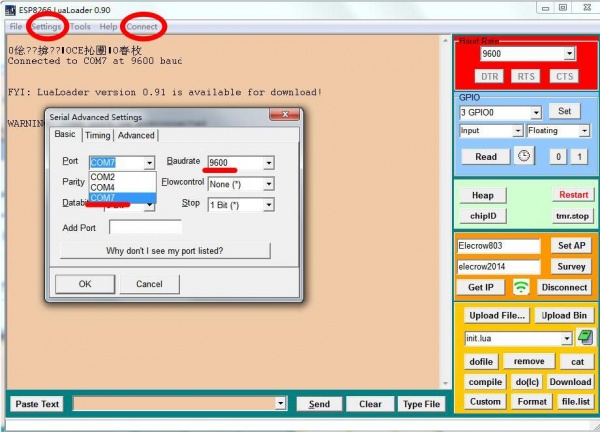Click the Heap button
The height and width of the screenshot is (432, 600).
click(x=483, y=195)
